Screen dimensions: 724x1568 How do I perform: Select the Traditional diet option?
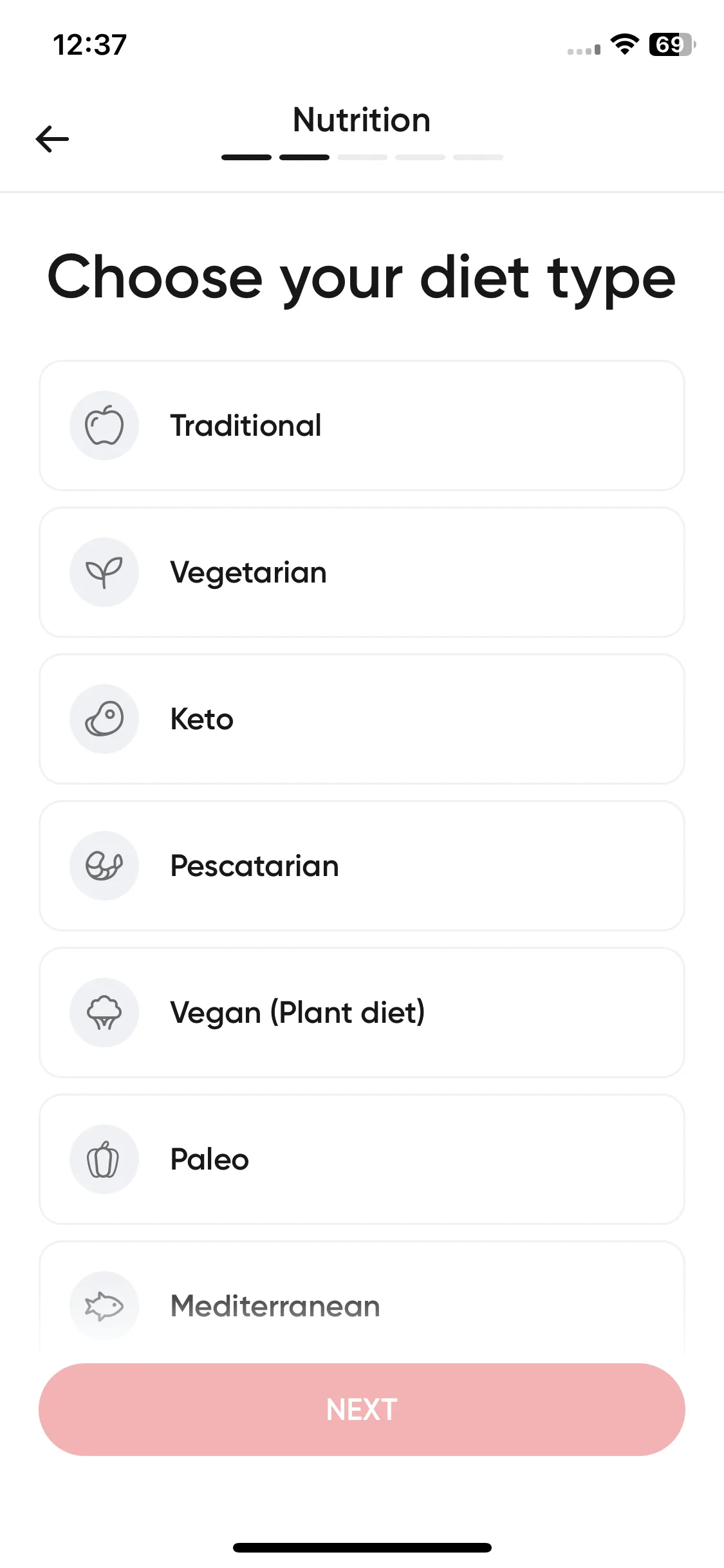coord(362,425)
